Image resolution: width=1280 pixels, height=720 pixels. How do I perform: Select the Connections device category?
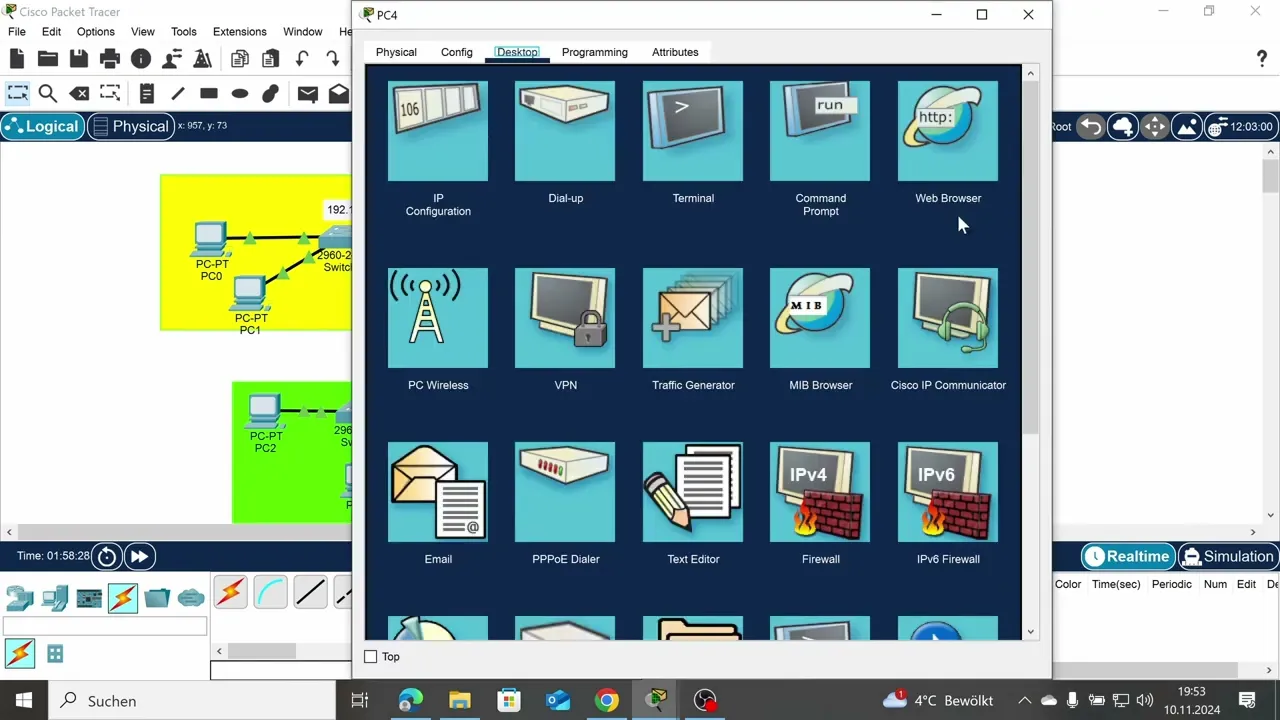click(123, 597)
